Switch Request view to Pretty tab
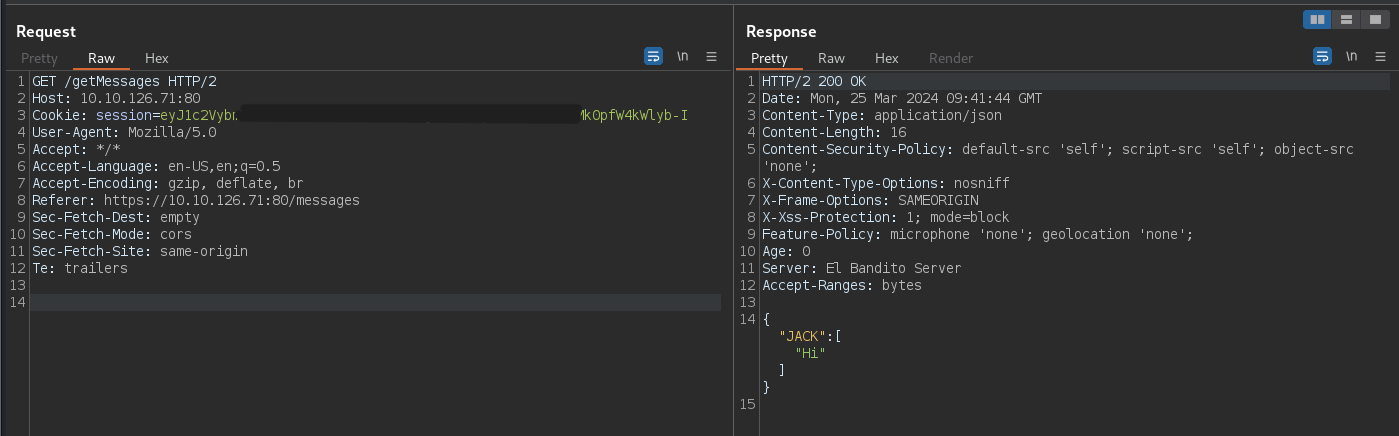 pyautogui.click(x=39, y=59)
